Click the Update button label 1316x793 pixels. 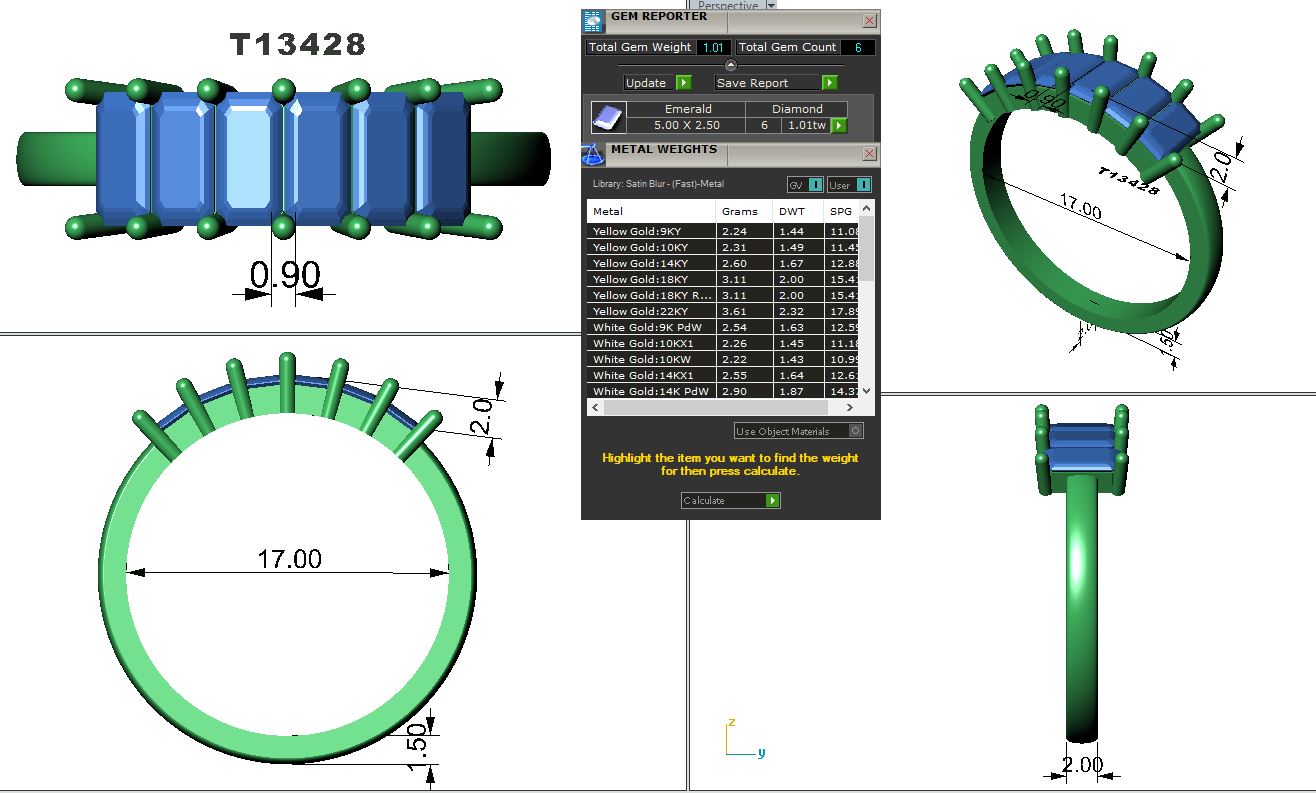click(646, 83)
